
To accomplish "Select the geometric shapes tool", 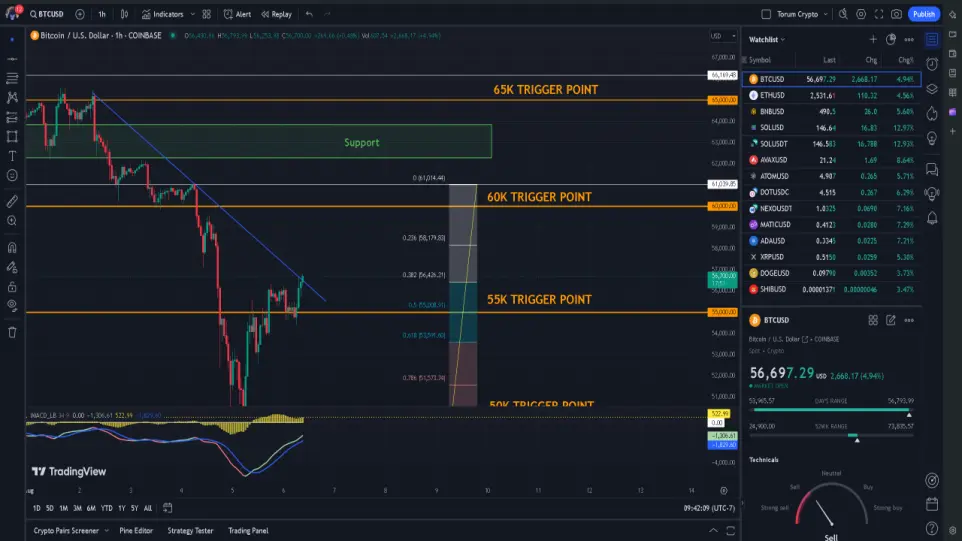I will 12,136.
